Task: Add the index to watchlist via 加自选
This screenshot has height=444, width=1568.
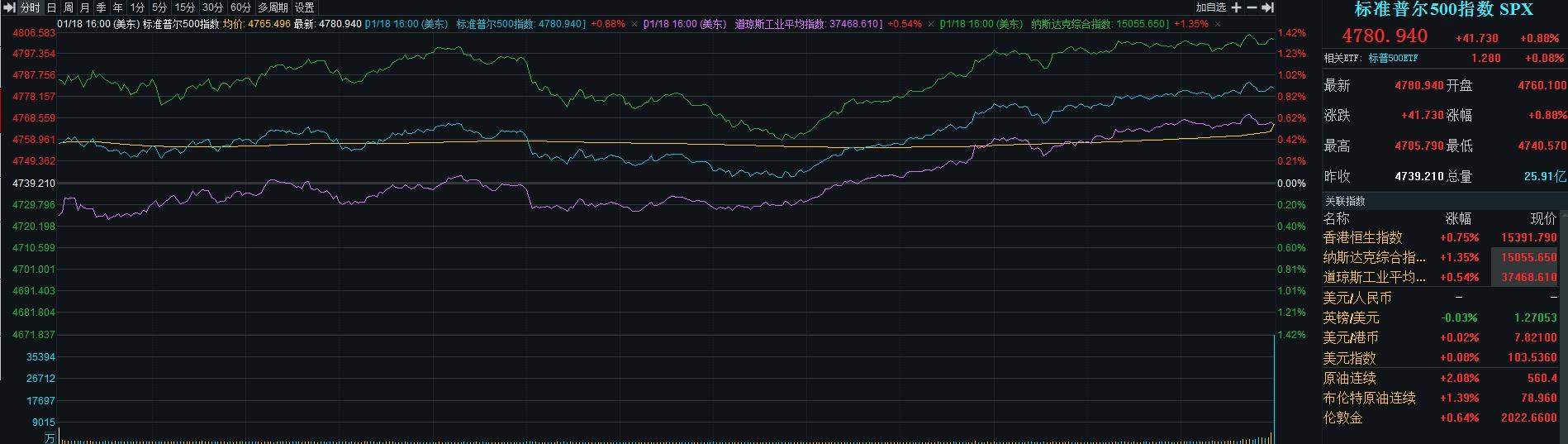Action: point(1211,7)
